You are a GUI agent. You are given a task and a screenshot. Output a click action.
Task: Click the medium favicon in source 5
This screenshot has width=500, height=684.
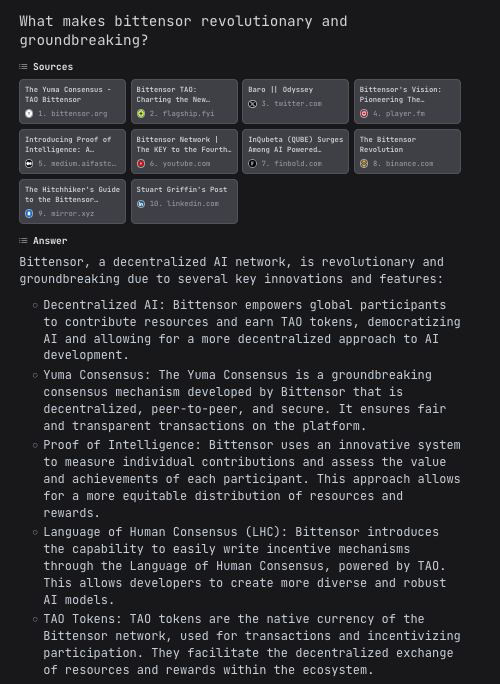pyautogui.click(x=29, y=164)
